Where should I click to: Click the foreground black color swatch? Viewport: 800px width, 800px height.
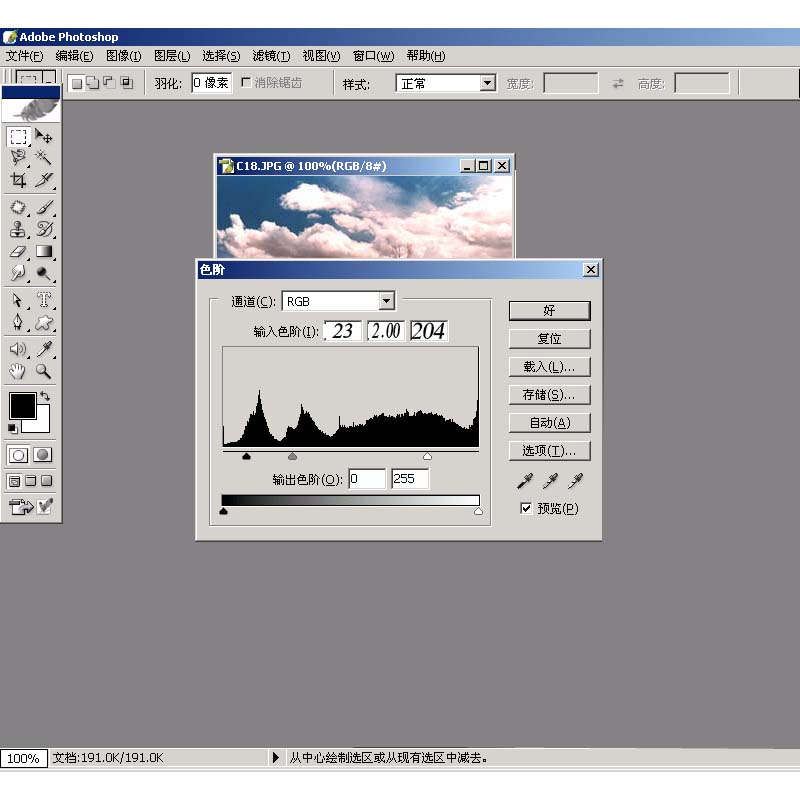pos(22,406)
